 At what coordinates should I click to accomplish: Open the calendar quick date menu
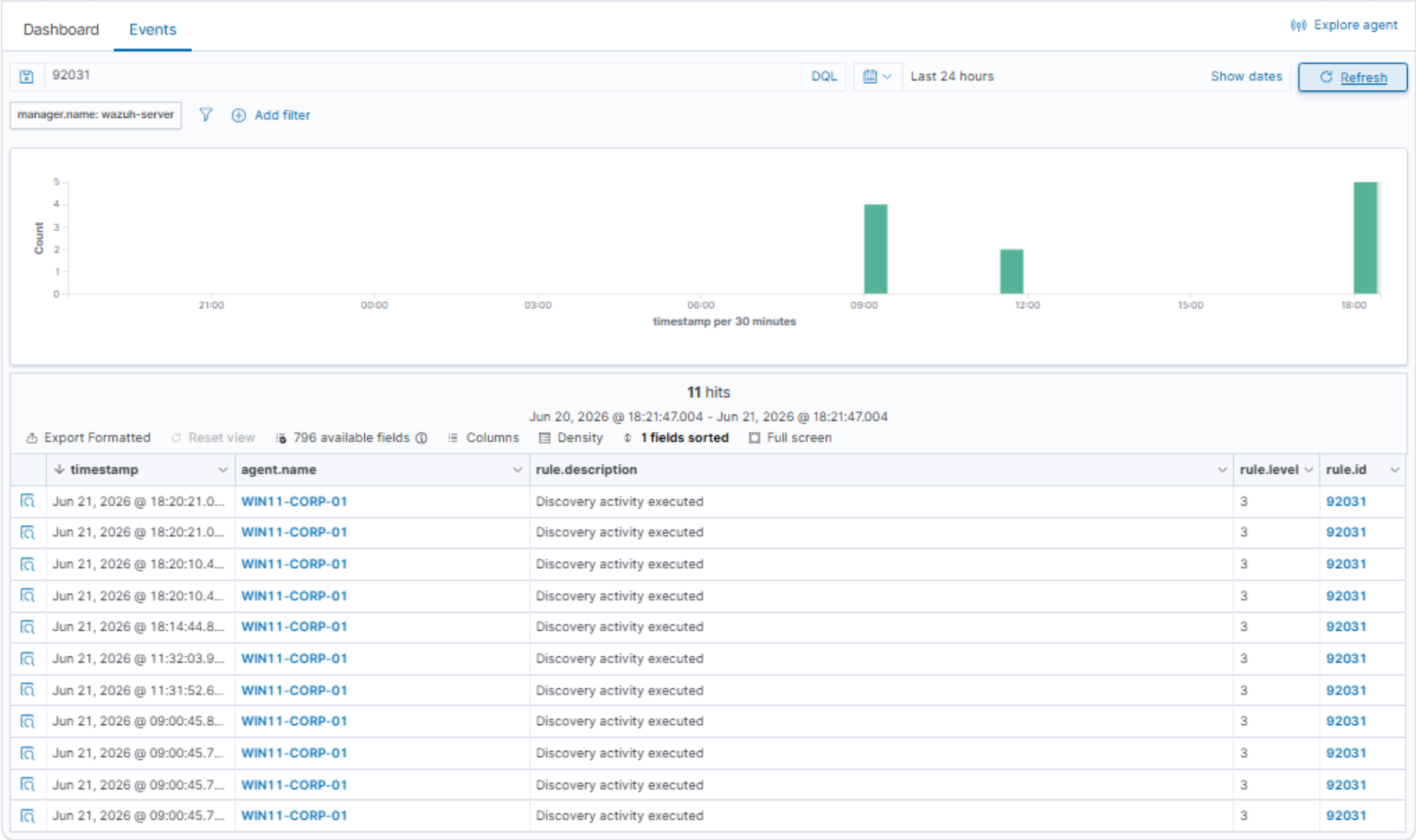tap(877, 76)
